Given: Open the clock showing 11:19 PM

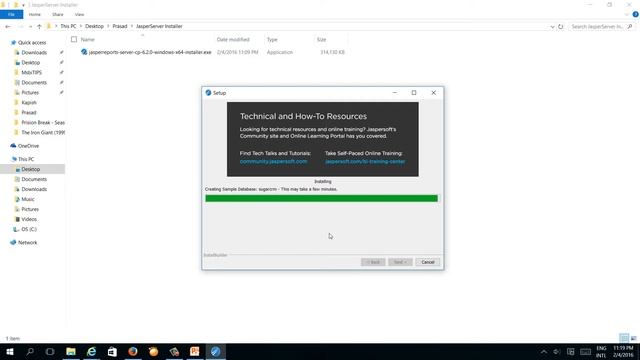Looking at the screenshot, I should click(623, 351).
